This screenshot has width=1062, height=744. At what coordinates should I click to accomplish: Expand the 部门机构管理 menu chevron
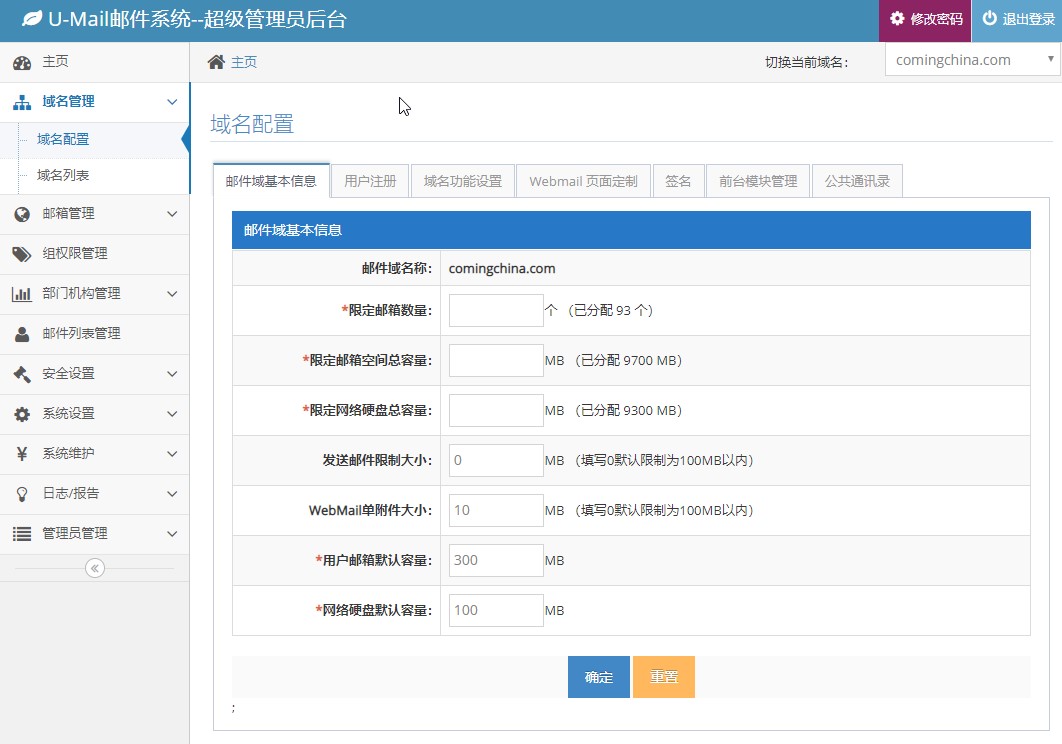(x=172, y=294)
